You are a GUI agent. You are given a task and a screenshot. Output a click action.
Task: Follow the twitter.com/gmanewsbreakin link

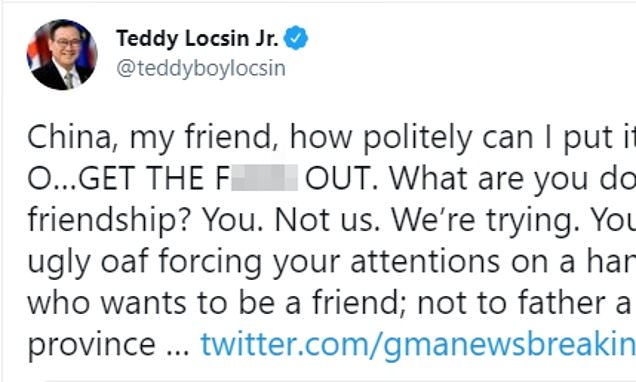418,344
